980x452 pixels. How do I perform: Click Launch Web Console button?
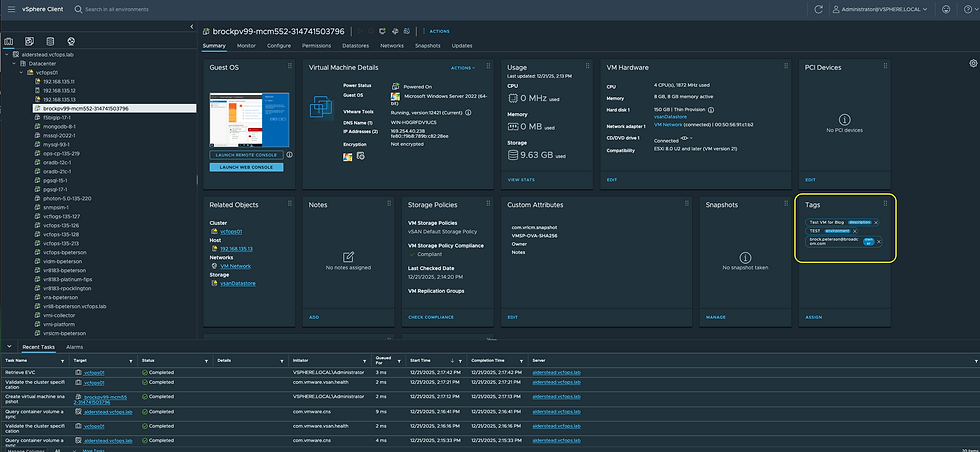246,167
